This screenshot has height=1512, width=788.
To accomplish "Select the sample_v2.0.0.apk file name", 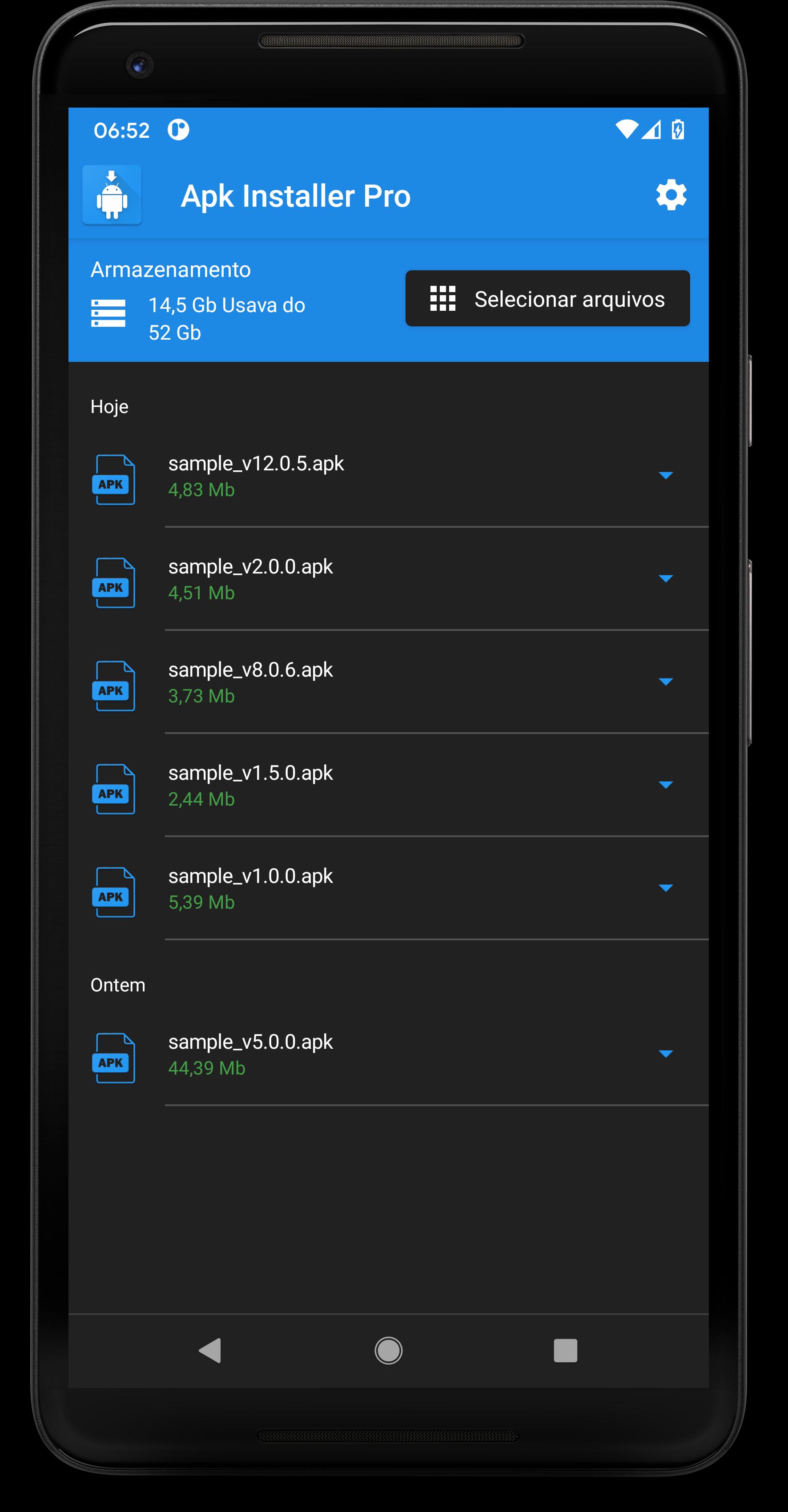I will pyautogui.click(x=251, y=567).
